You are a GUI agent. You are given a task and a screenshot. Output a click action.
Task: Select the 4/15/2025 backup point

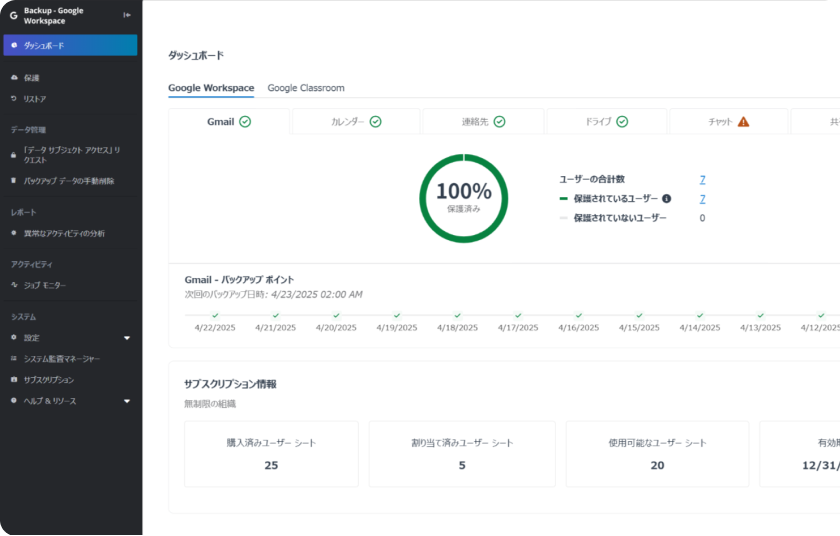click(639, 322)
